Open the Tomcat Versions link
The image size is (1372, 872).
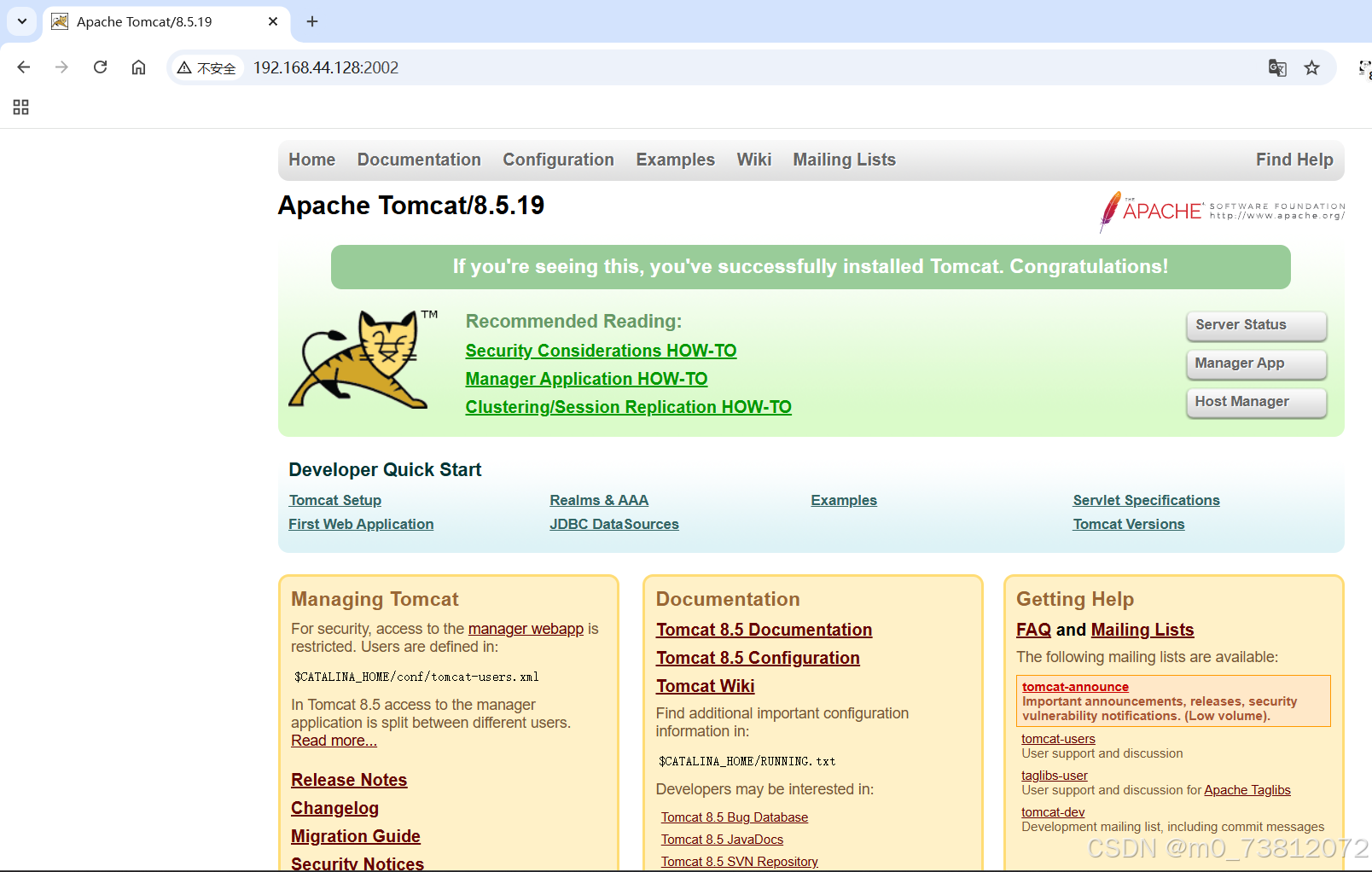click(x=1129, y=524)
